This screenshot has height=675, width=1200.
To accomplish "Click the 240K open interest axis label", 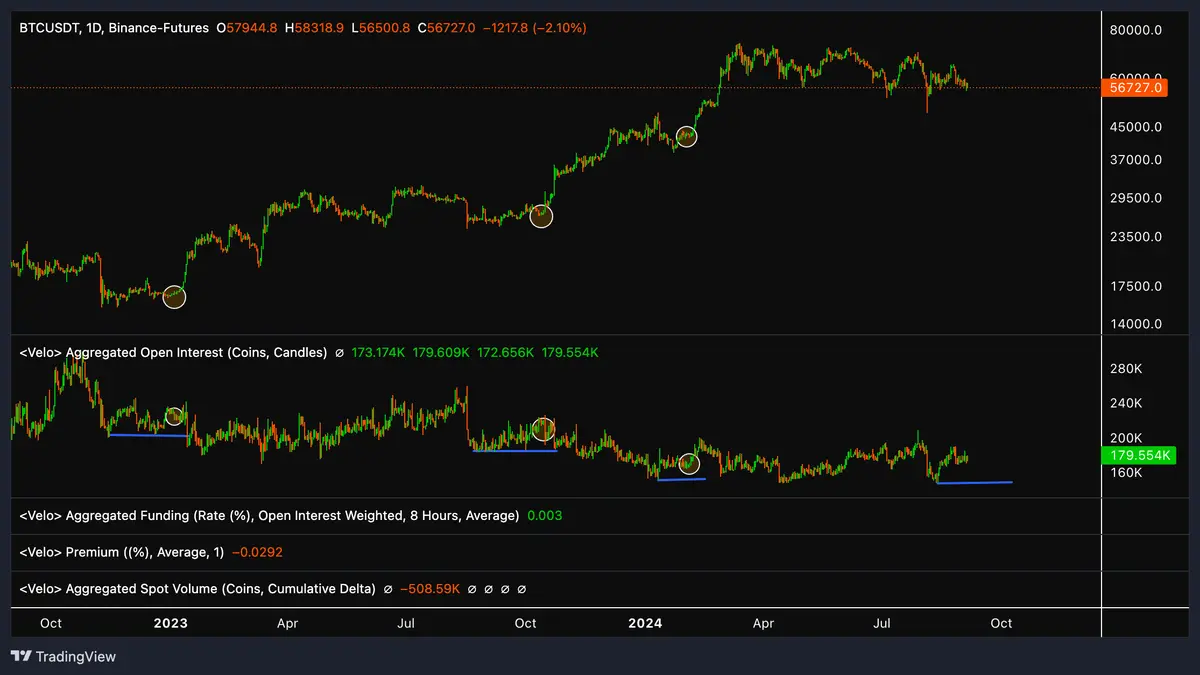I will (x=1126, y=403).
